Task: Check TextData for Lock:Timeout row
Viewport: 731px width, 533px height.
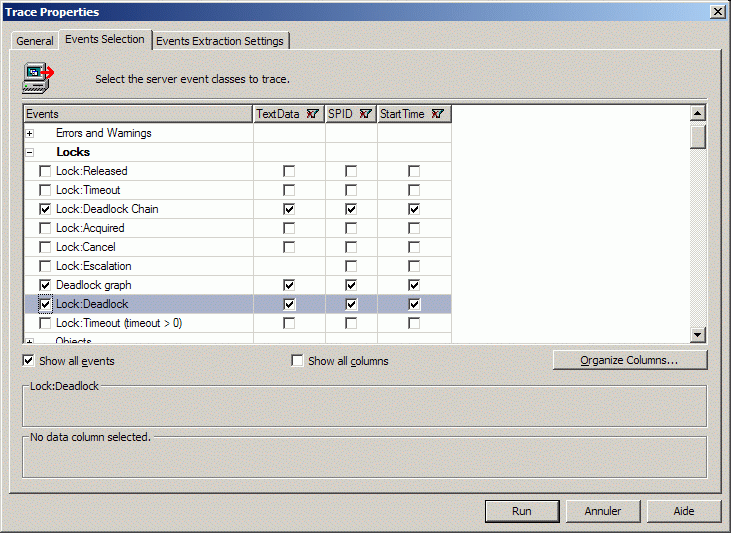Action: (x=289, y=190)
